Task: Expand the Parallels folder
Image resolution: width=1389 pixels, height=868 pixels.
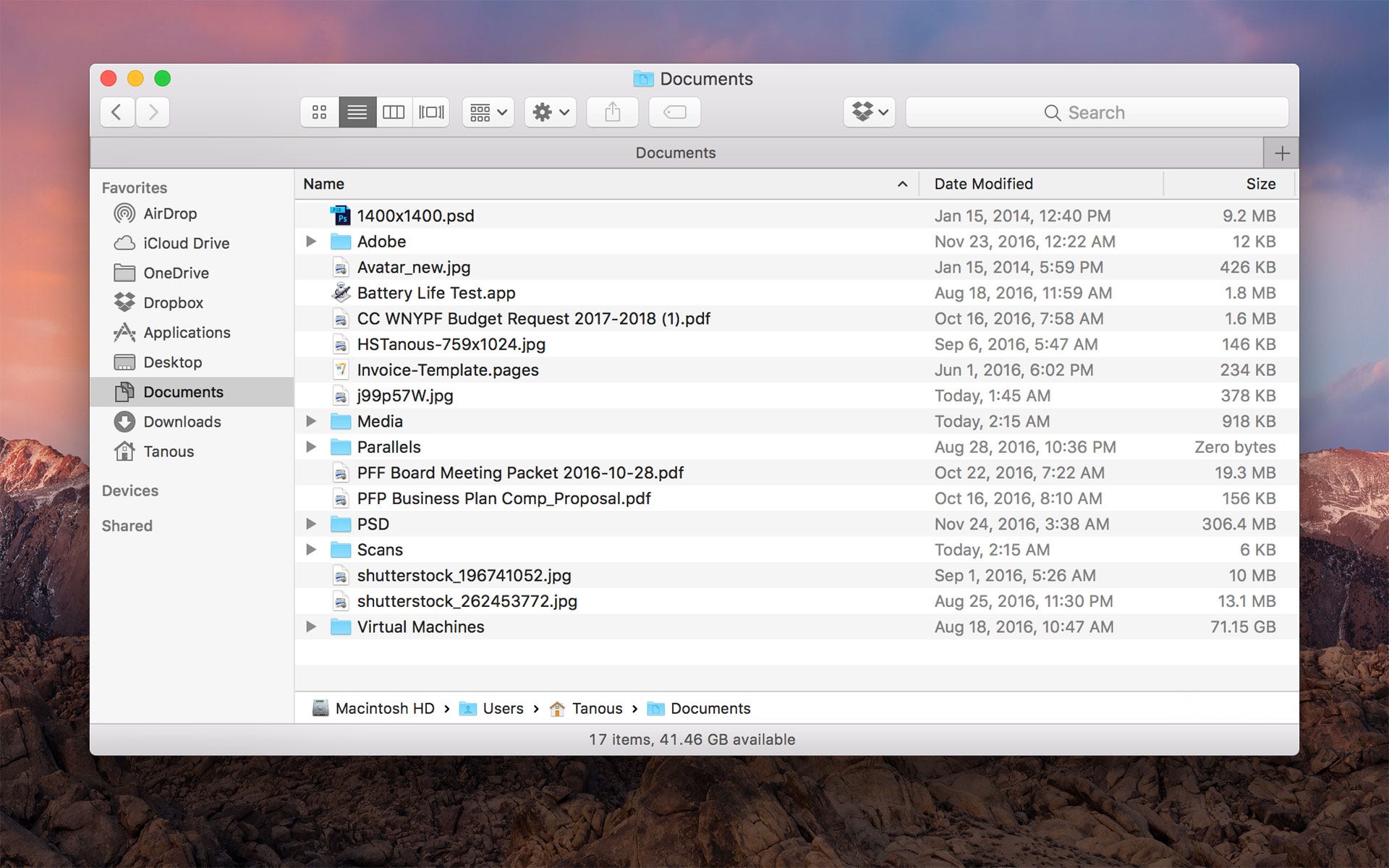Action: 311,446
